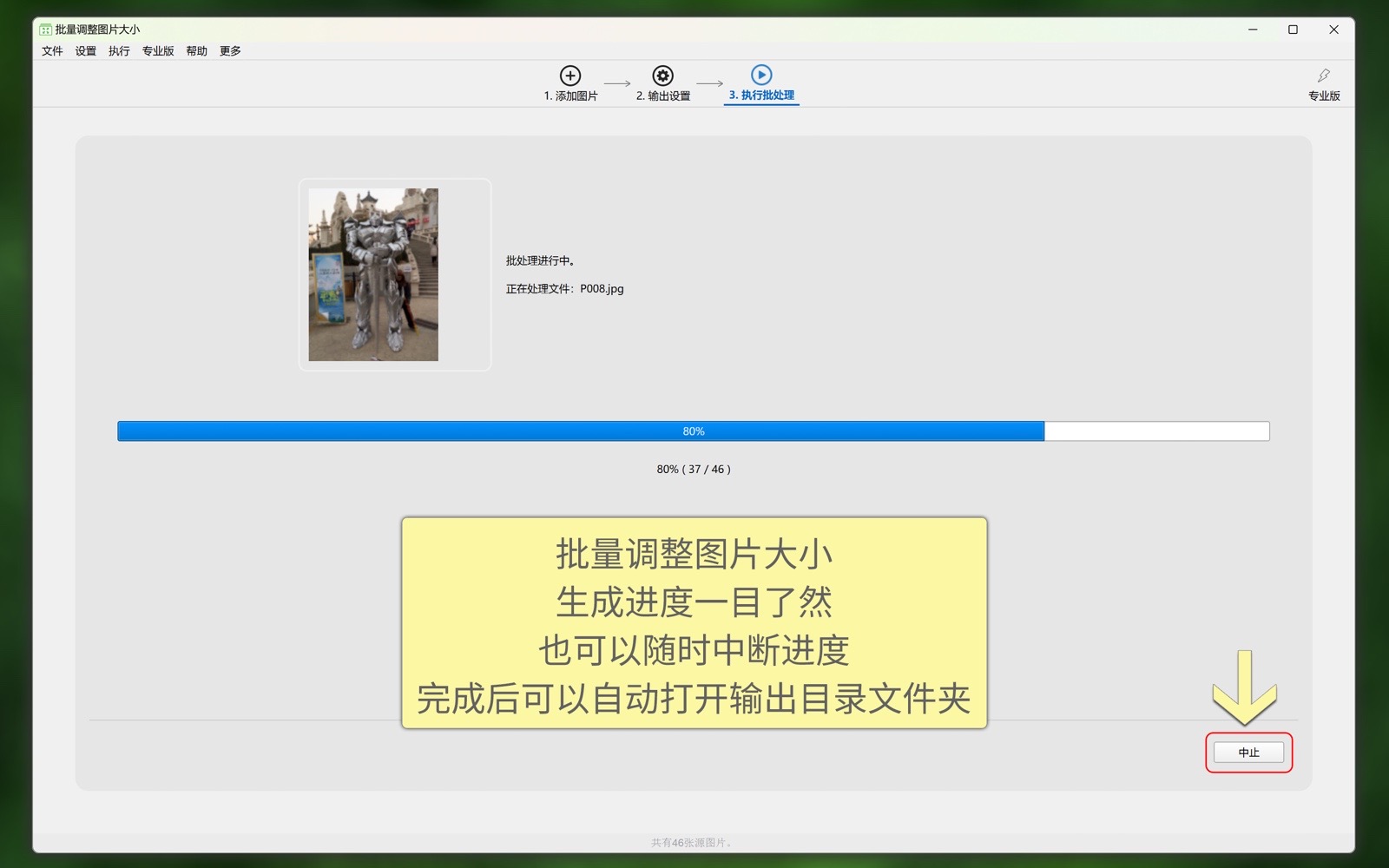Viewport: 1389px width, 868px height.
Task: Click the 执行批处理 play icon
Action: pyautogui.click(x=761, y=75)
